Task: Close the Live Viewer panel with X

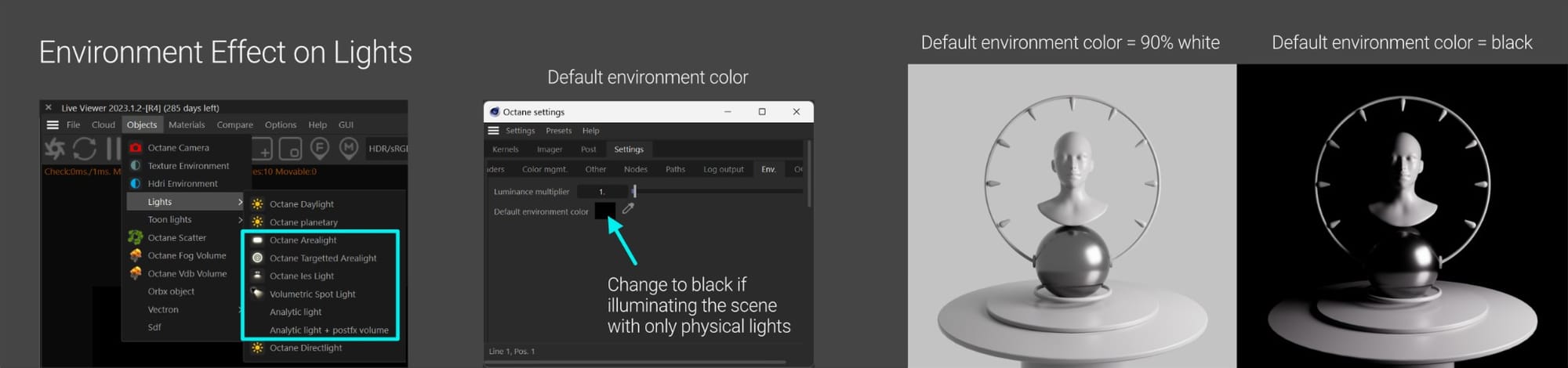Action: click(49, 107)
